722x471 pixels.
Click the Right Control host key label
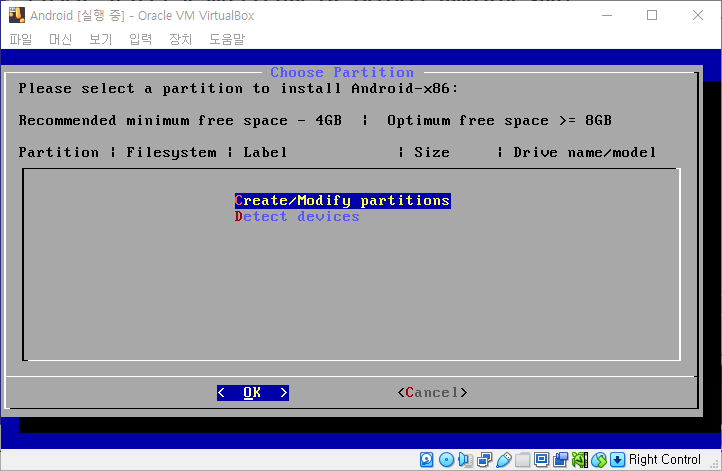click(664, 459)
